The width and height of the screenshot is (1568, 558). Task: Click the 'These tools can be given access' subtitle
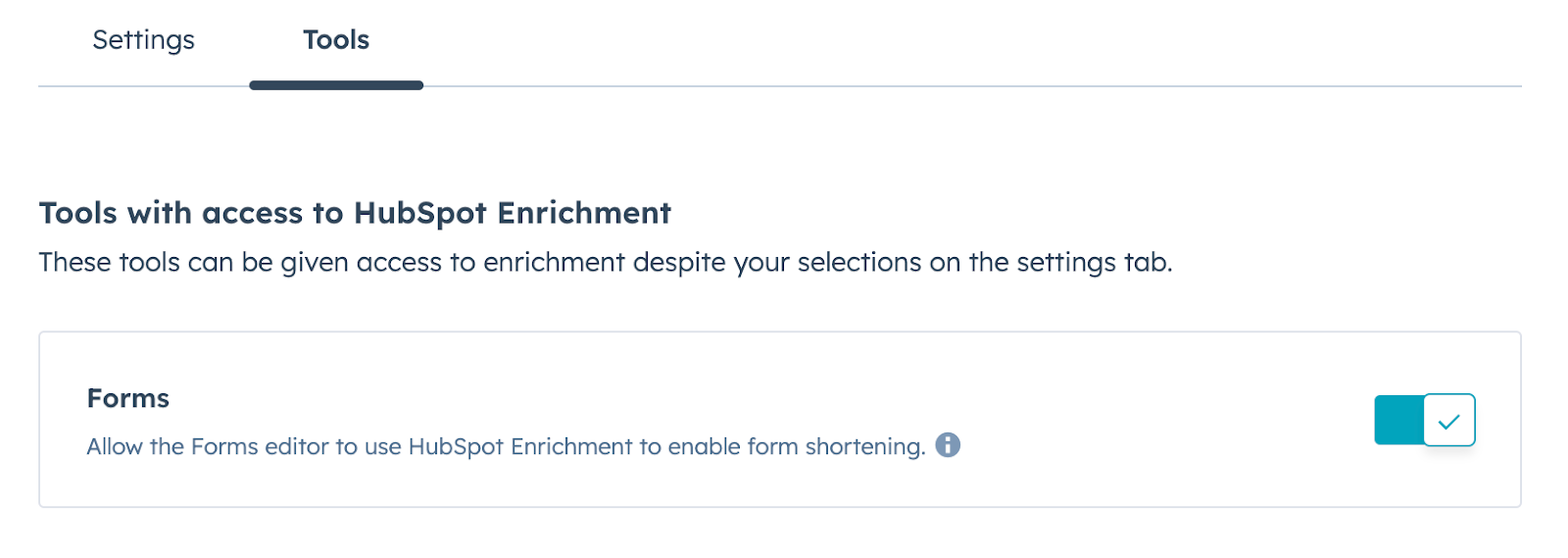tap(606, 263)
